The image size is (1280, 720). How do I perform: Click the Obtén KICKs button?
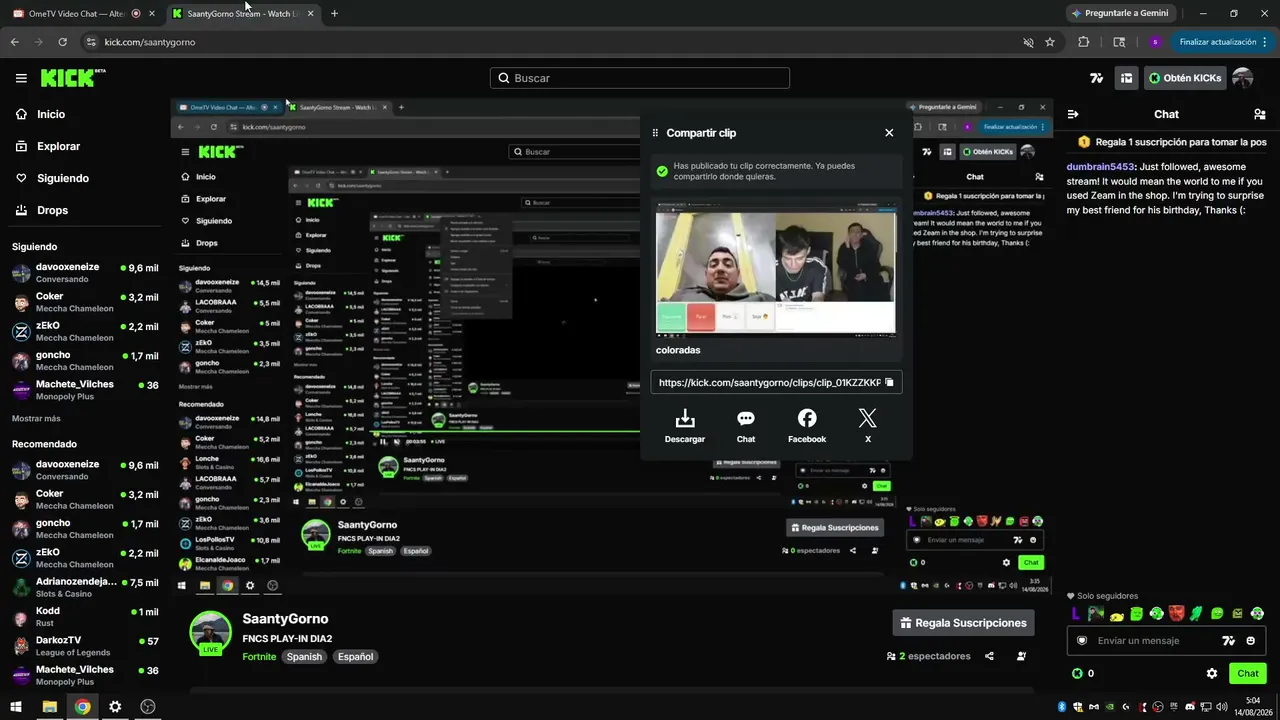tap(1185, 78)
